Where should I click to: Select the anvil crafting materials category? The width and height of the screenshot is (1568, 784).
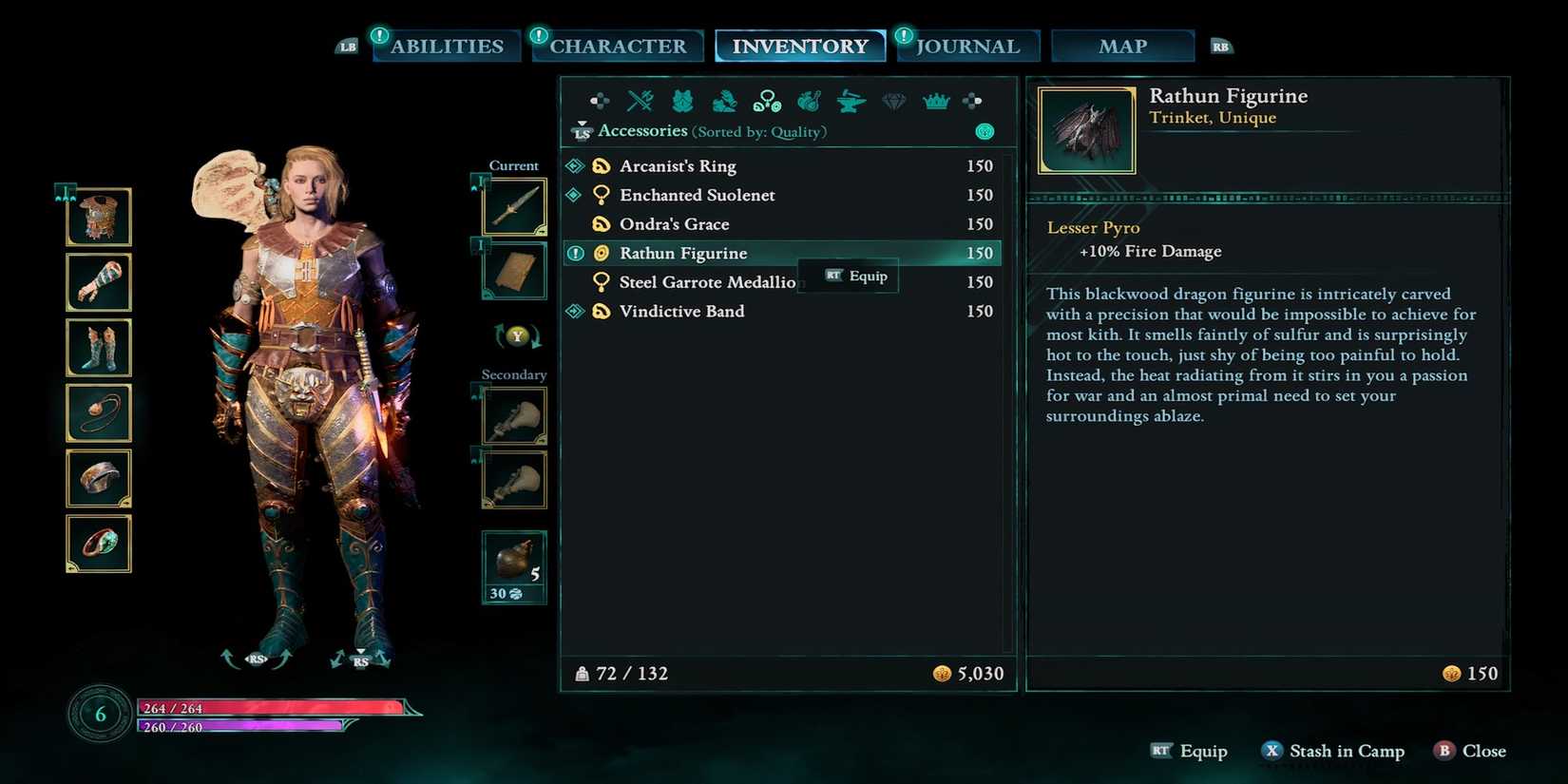851,100
